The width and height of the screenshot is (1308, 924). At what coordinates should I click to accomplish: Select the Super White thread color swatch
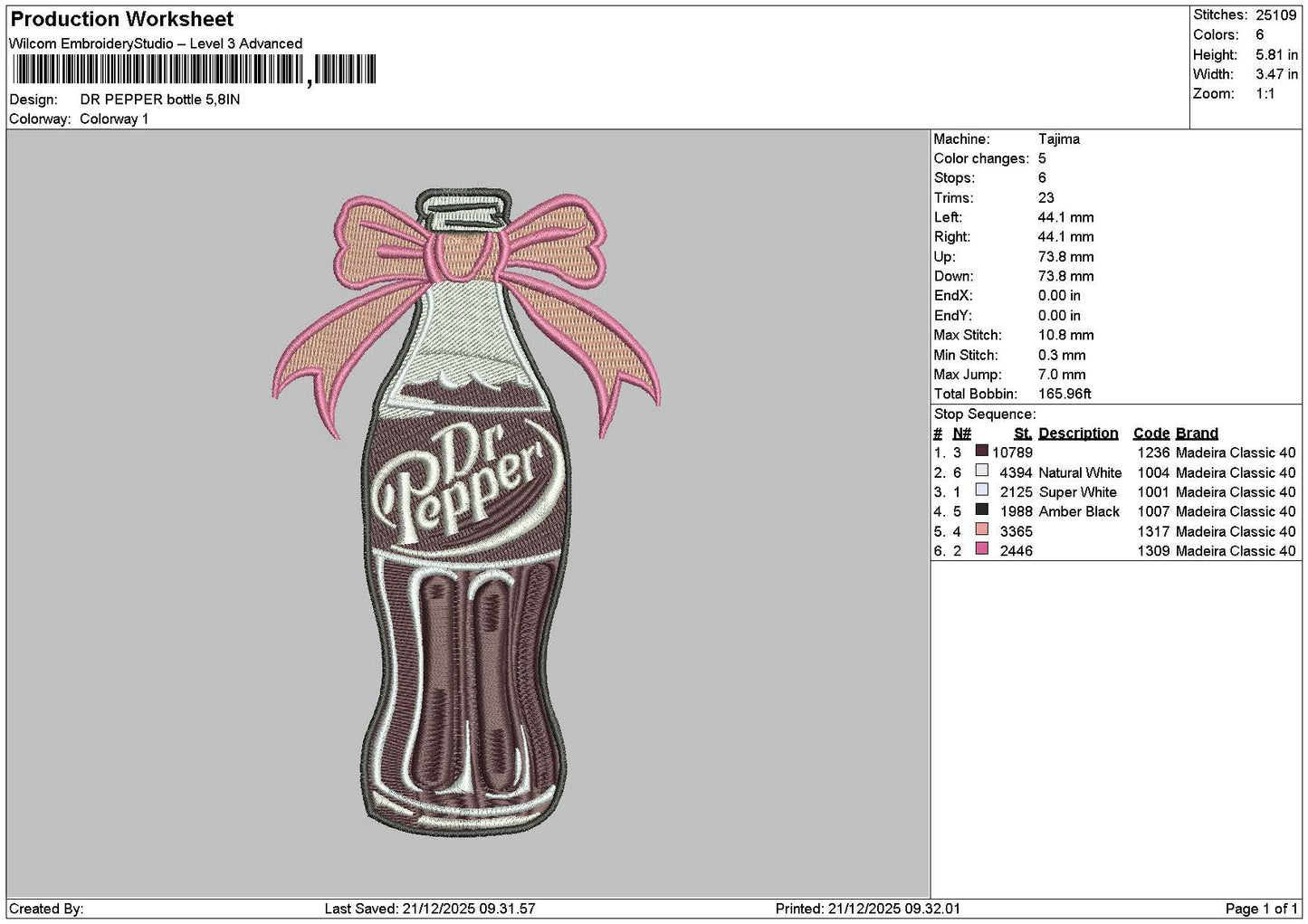pos(981,491)
